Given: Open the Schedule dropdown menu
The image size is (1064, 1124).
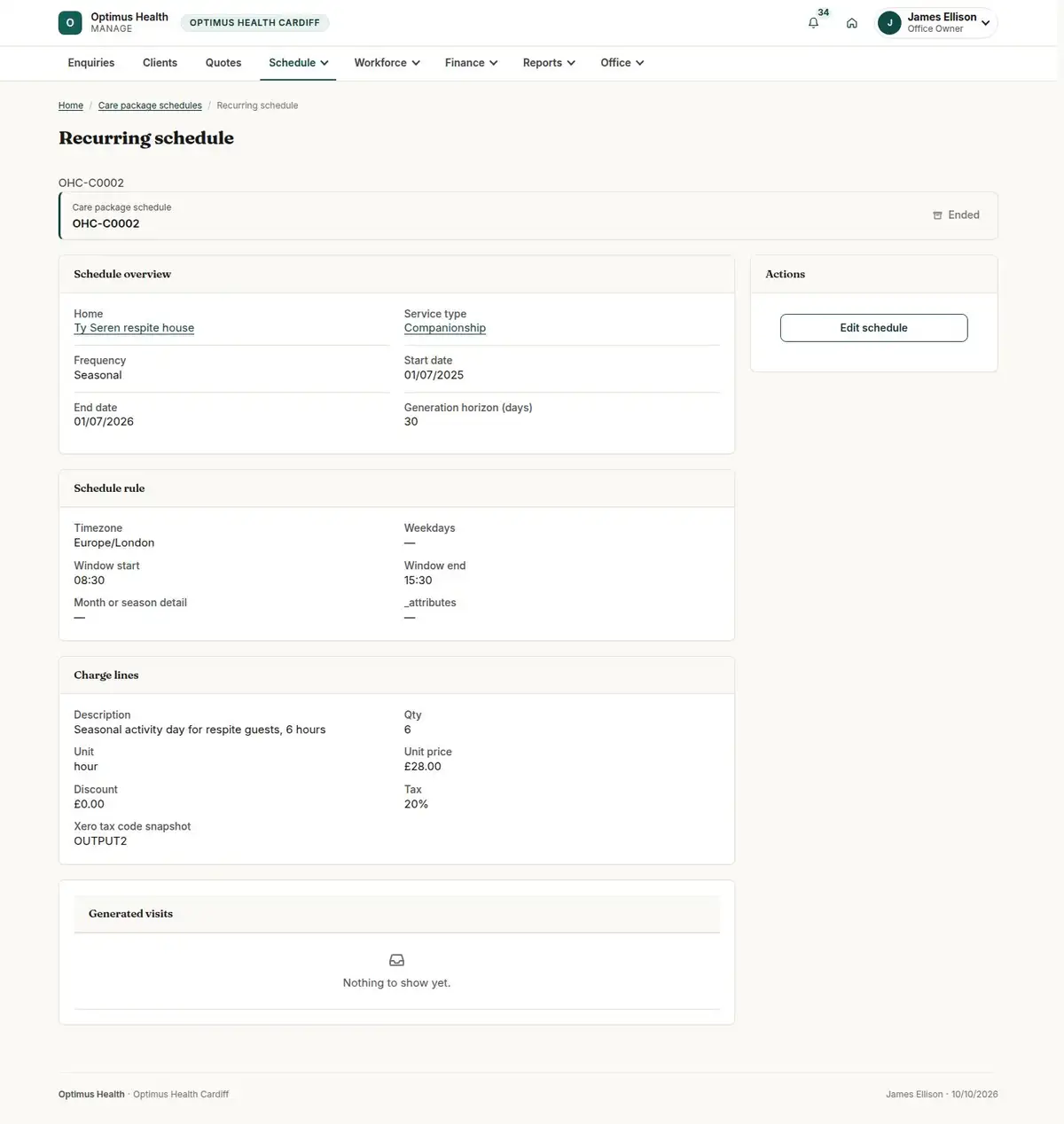Looking at the screenshot, I should point(298,63).
